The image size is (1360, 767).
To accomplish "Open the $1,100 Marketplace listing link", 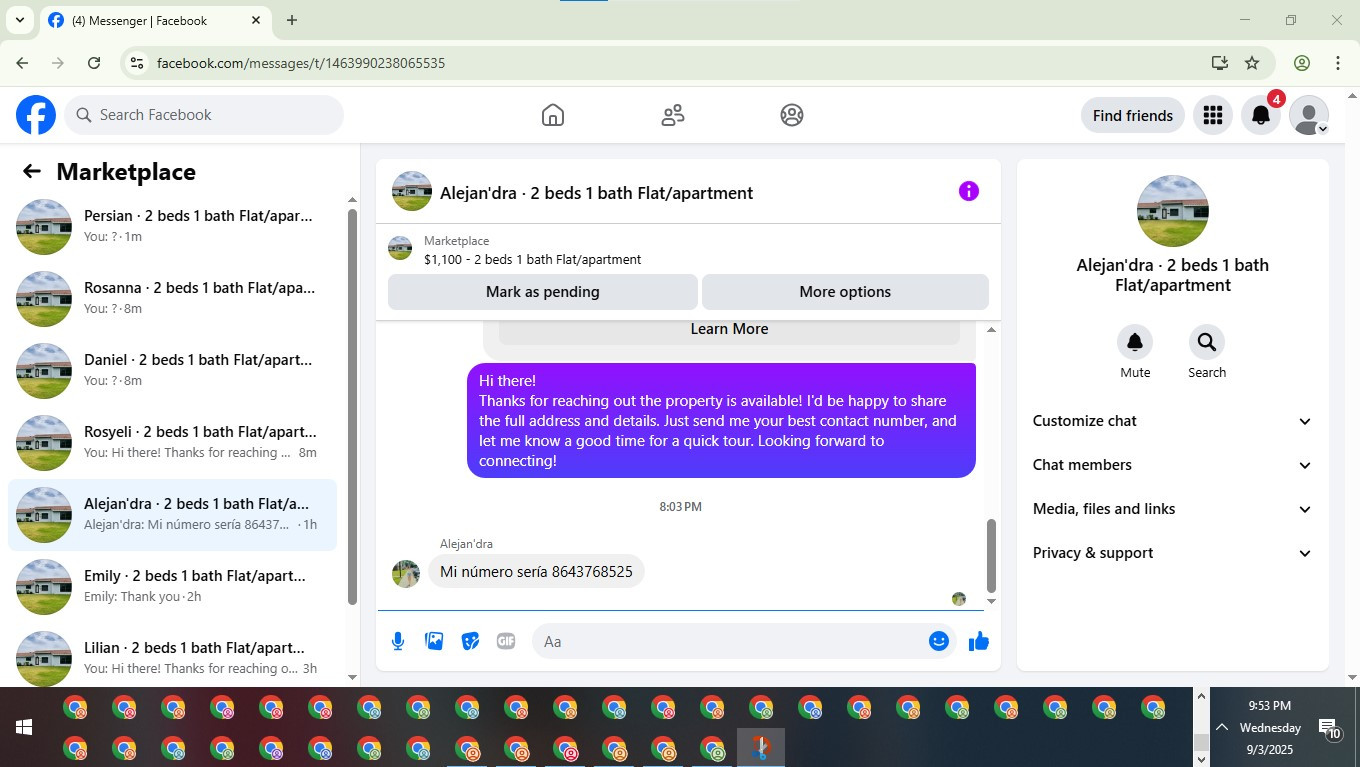I will point(532,259).
